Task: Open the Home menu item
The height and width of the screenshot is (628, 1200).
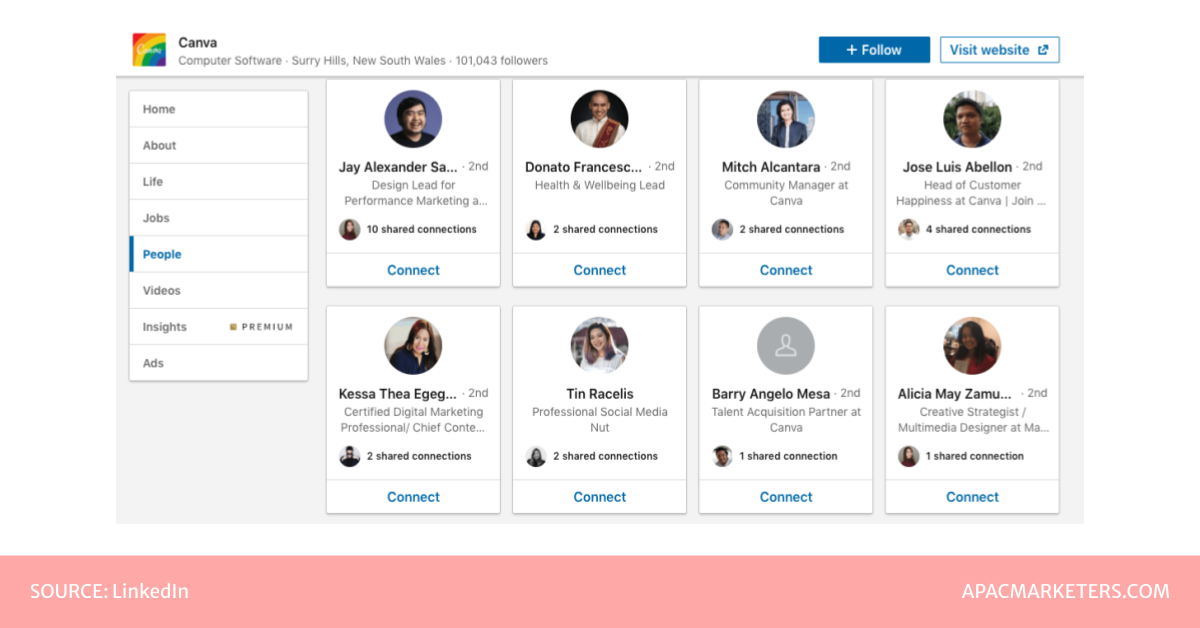Action: click(x=218, y=109)
